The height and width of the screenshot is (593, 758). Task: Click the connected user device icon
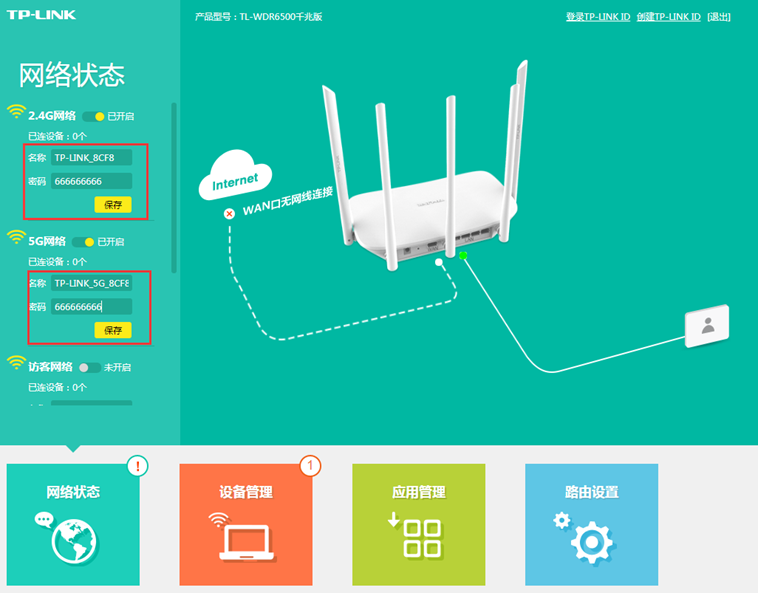click(707, 326)
